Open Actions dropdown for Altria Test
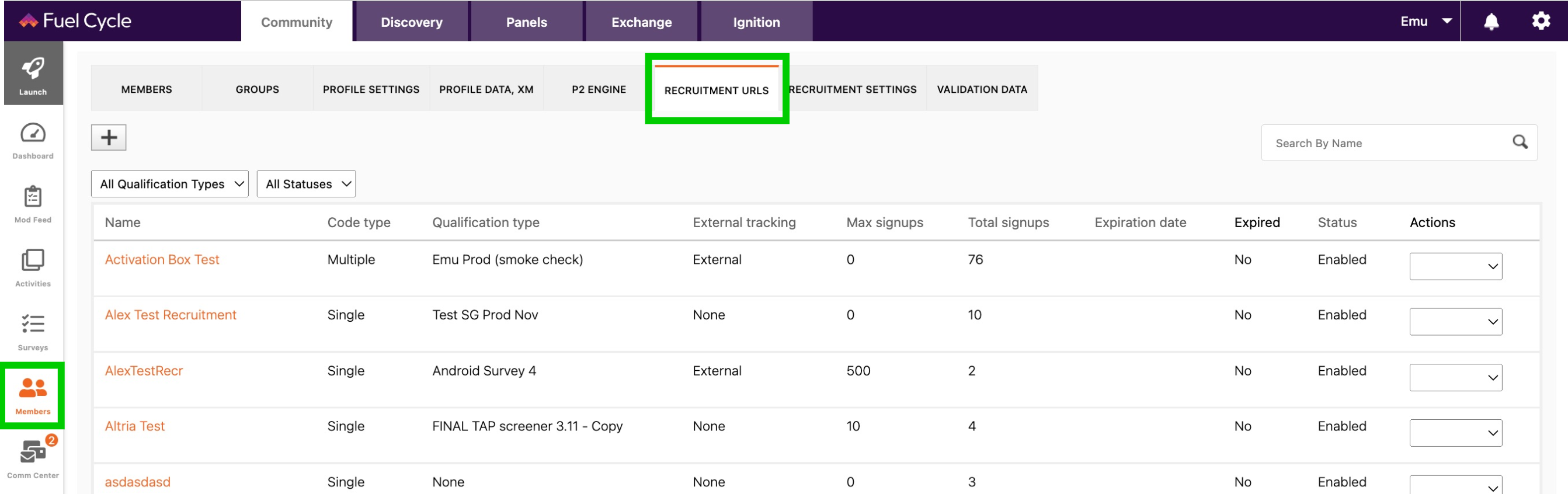The height and width of the screenshot is (494, 1568). (1455, 433)
